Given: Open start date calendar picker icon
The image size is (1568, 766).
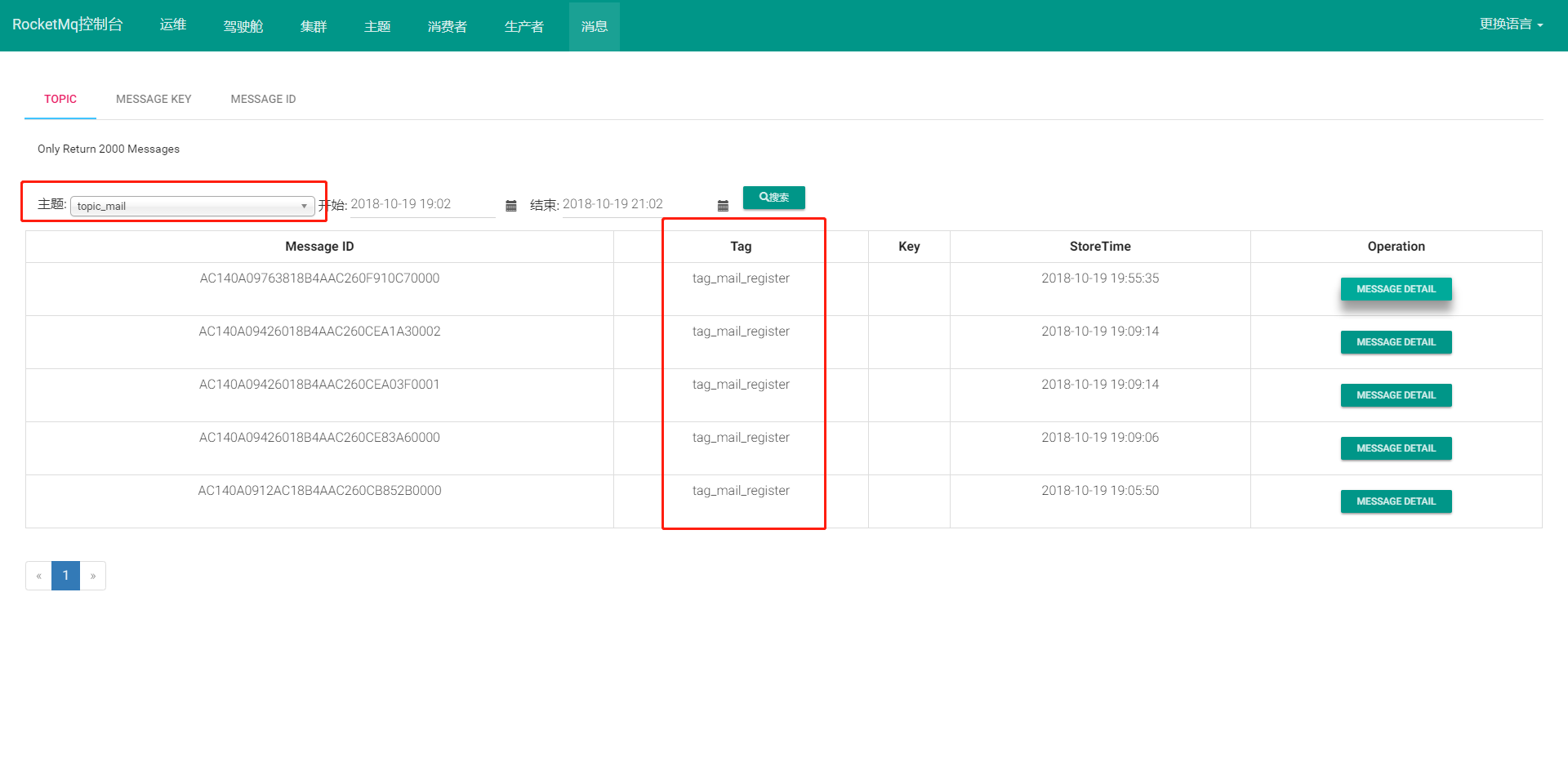Looking at the screenshot, I should point(511,206).
